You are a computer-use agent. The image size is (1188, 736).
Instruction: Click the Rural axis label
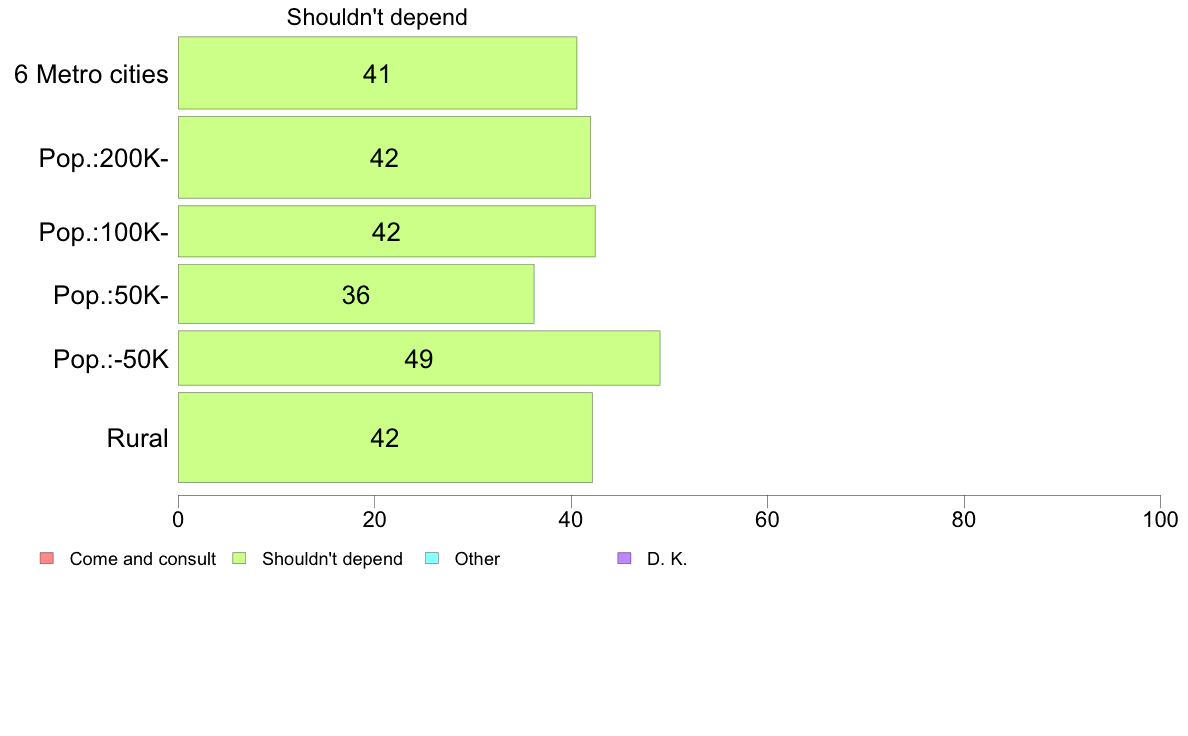click(137, 438)
